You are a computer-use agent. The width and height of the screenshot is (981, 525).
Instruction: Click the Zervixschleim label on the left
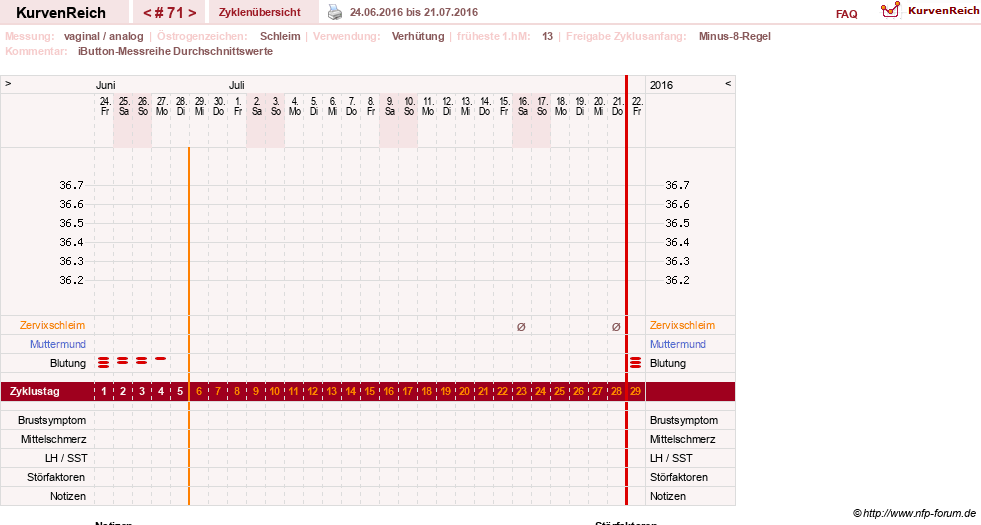tap(52, 325)
